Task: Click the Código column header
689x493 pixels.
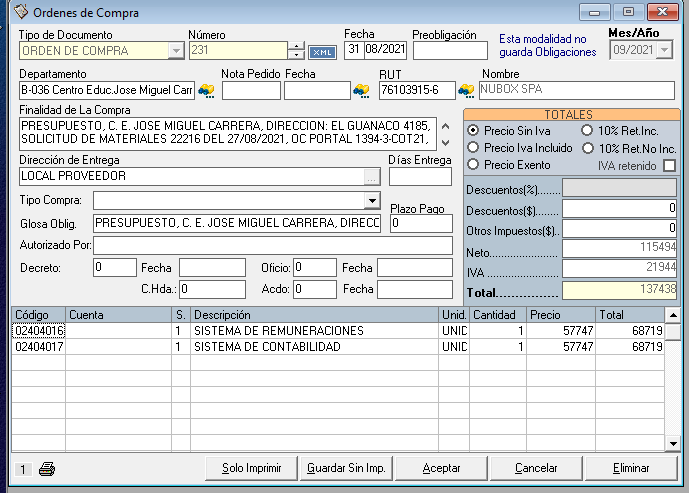Action: click(39, 315)
